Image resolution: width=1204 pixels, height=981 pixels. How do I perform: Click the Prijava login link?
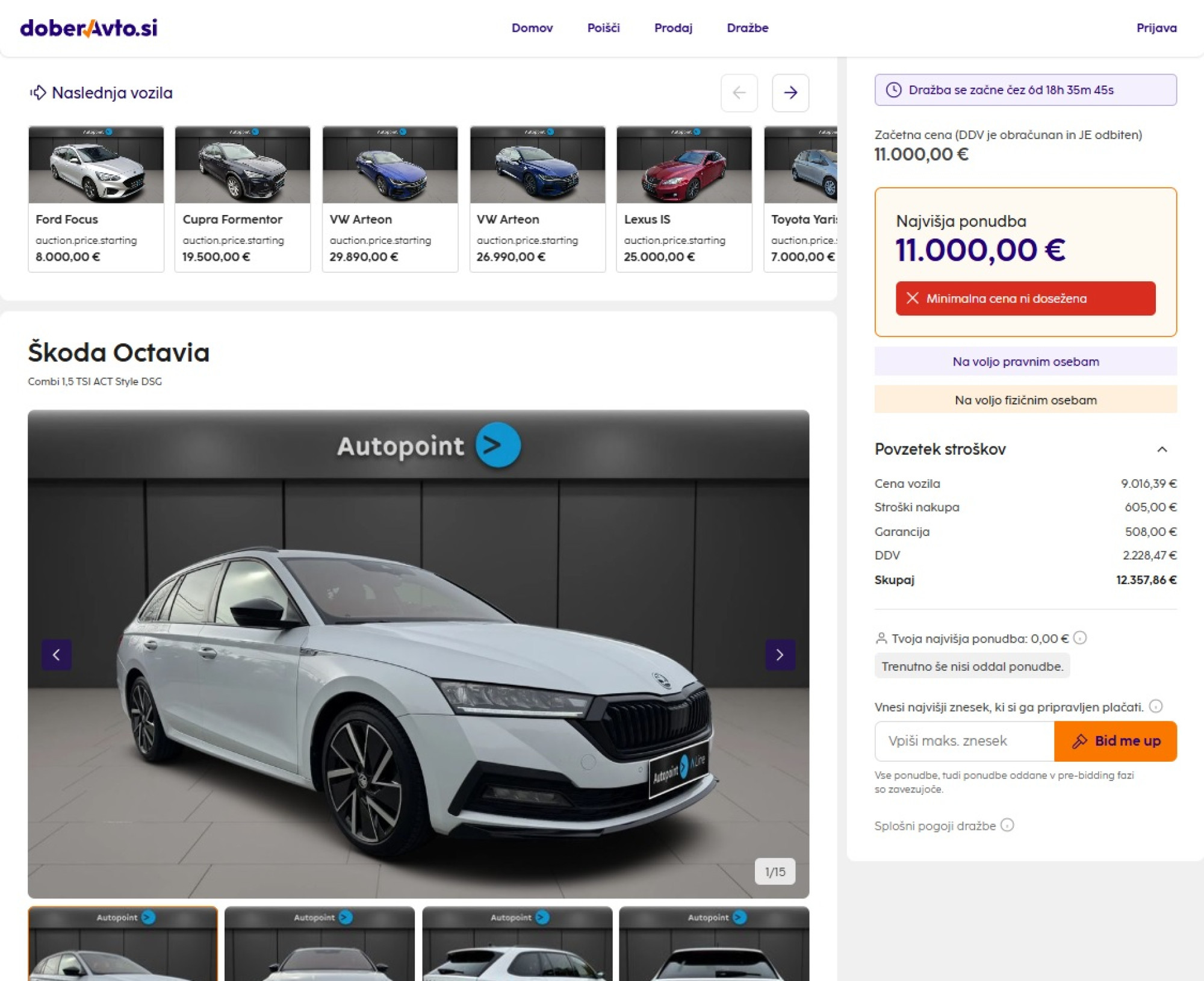(1156, 28)
